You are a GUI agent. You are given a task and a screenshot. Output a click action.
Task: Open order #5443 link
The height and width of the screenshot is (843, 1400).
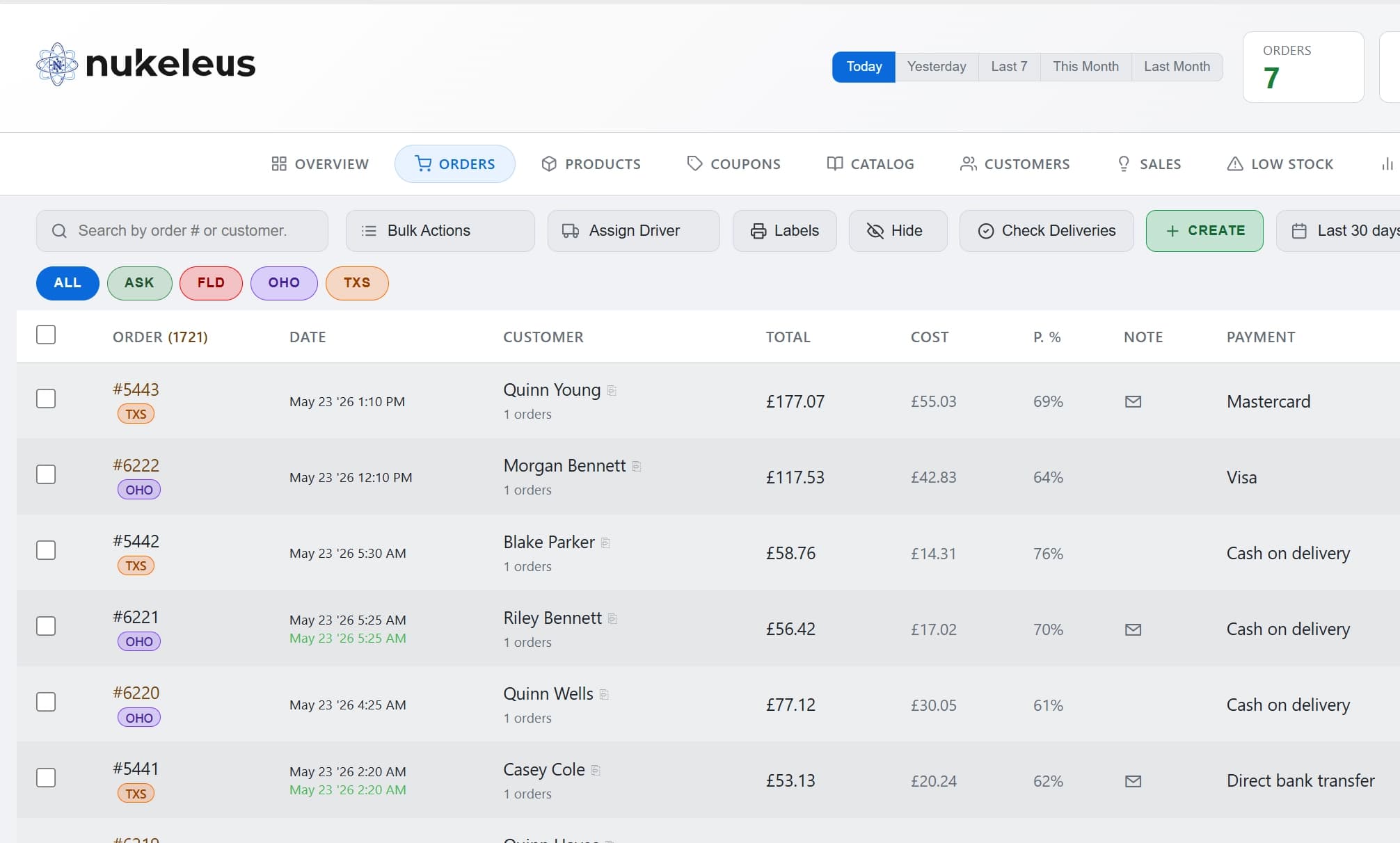[x=136, y=390]
